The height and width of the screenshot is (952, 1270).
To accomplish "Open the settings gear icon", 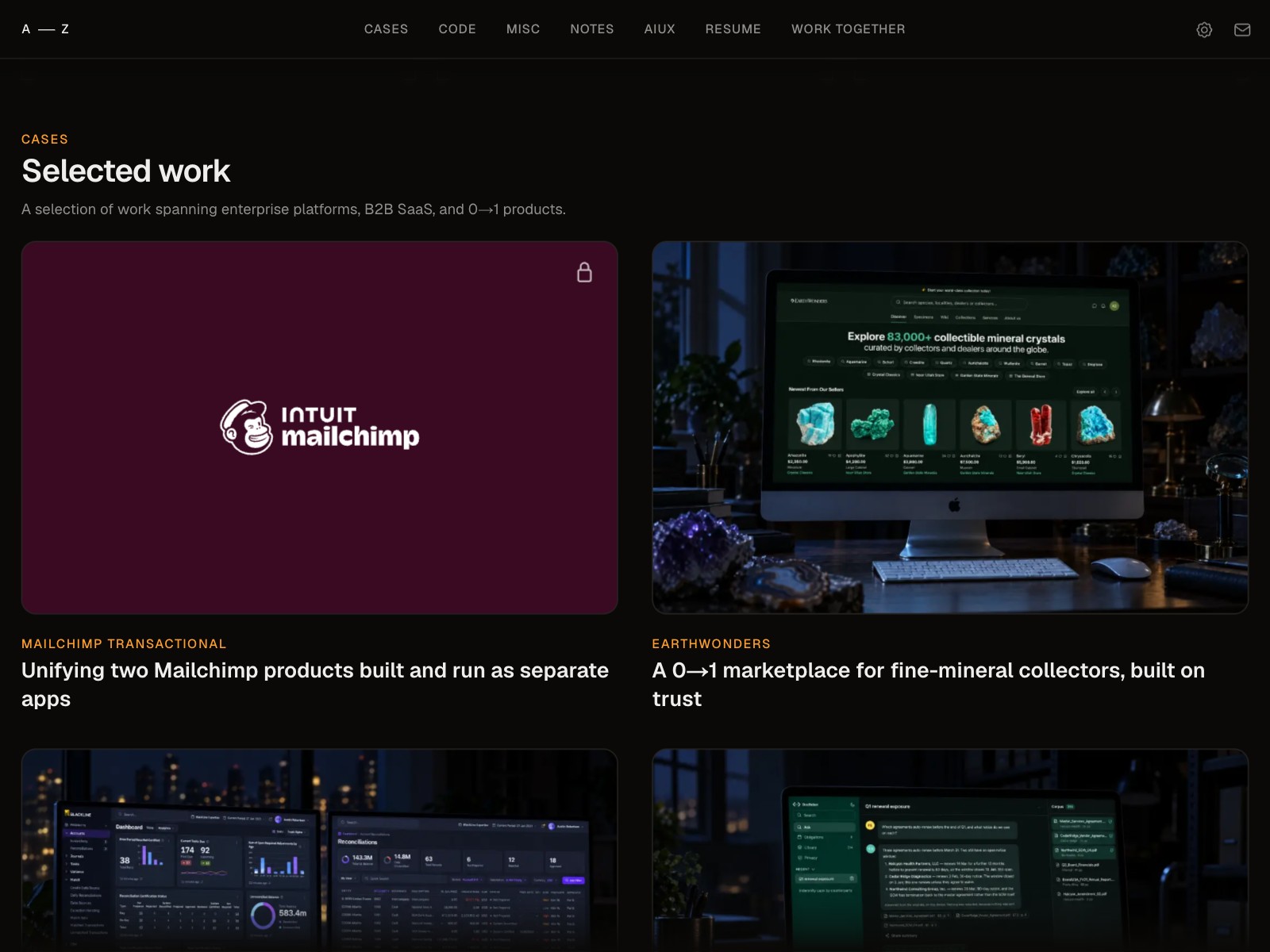I will pyautogui.click(x=1204, y=29).
